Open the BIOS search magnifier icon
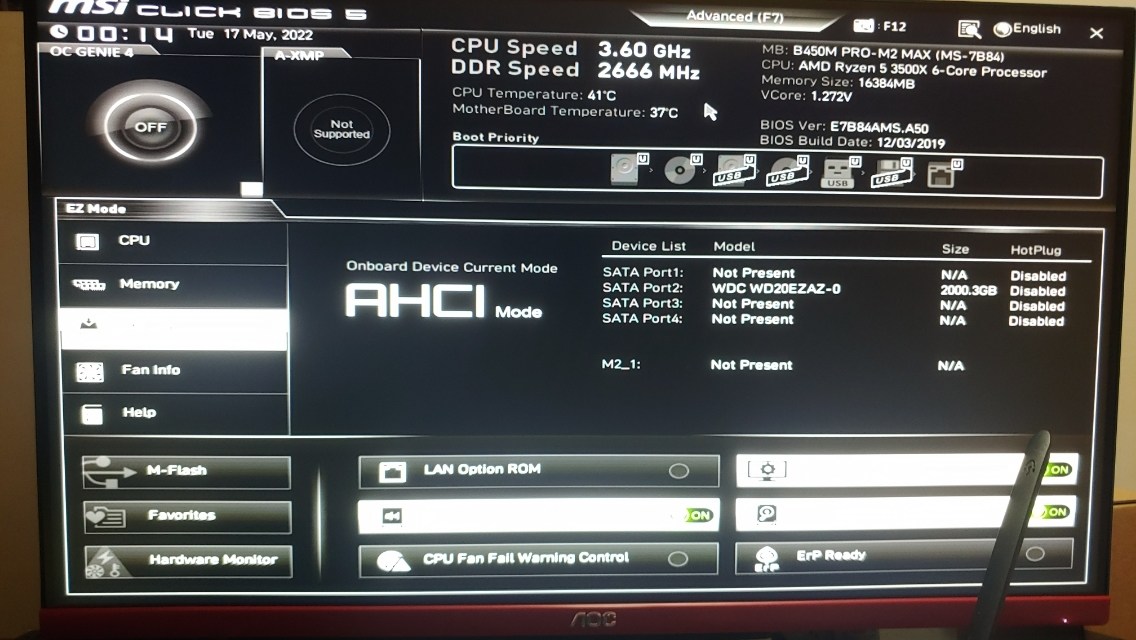 tap(968, 30)
